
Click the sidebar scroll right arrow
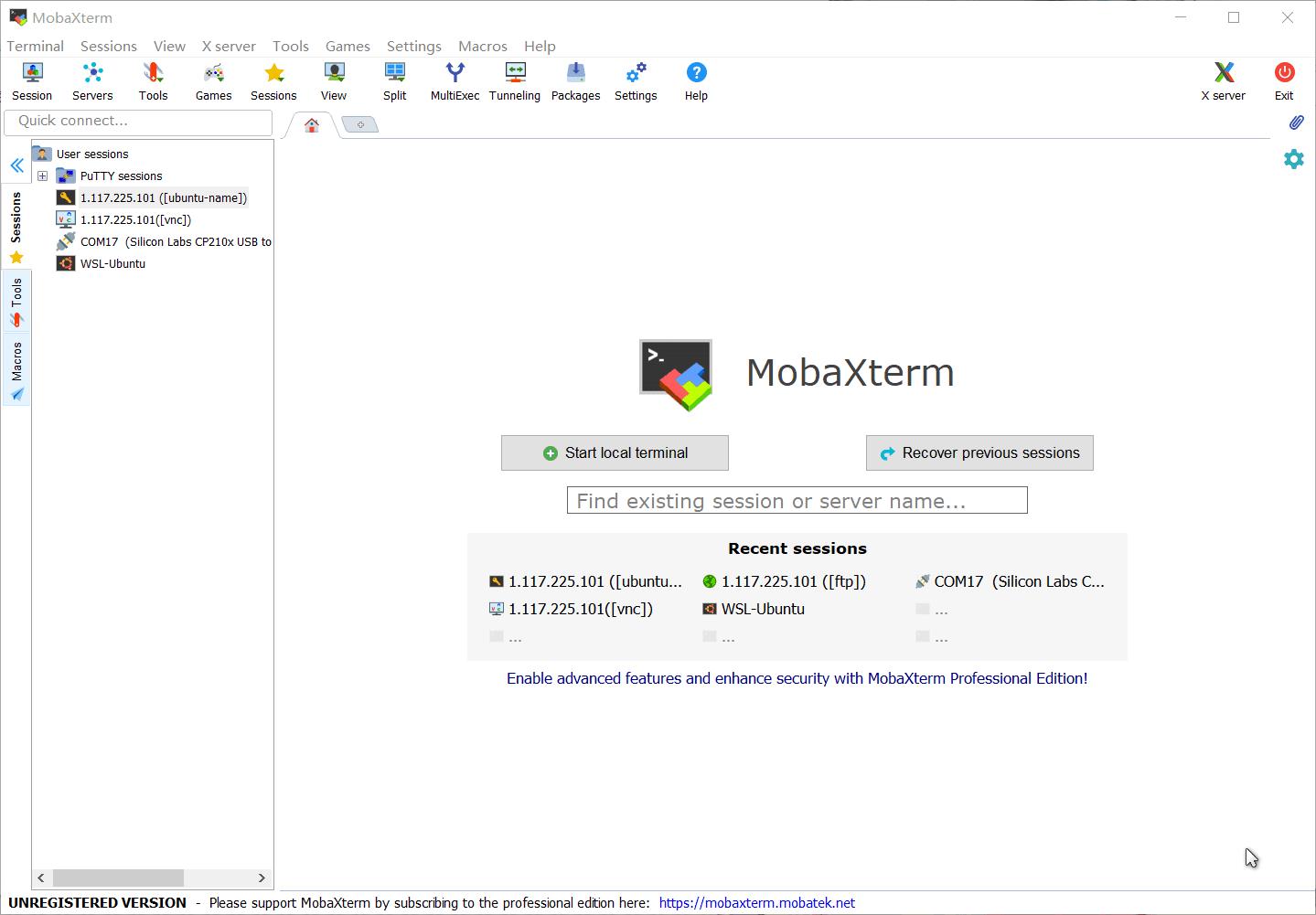click(x=262, y=878)
